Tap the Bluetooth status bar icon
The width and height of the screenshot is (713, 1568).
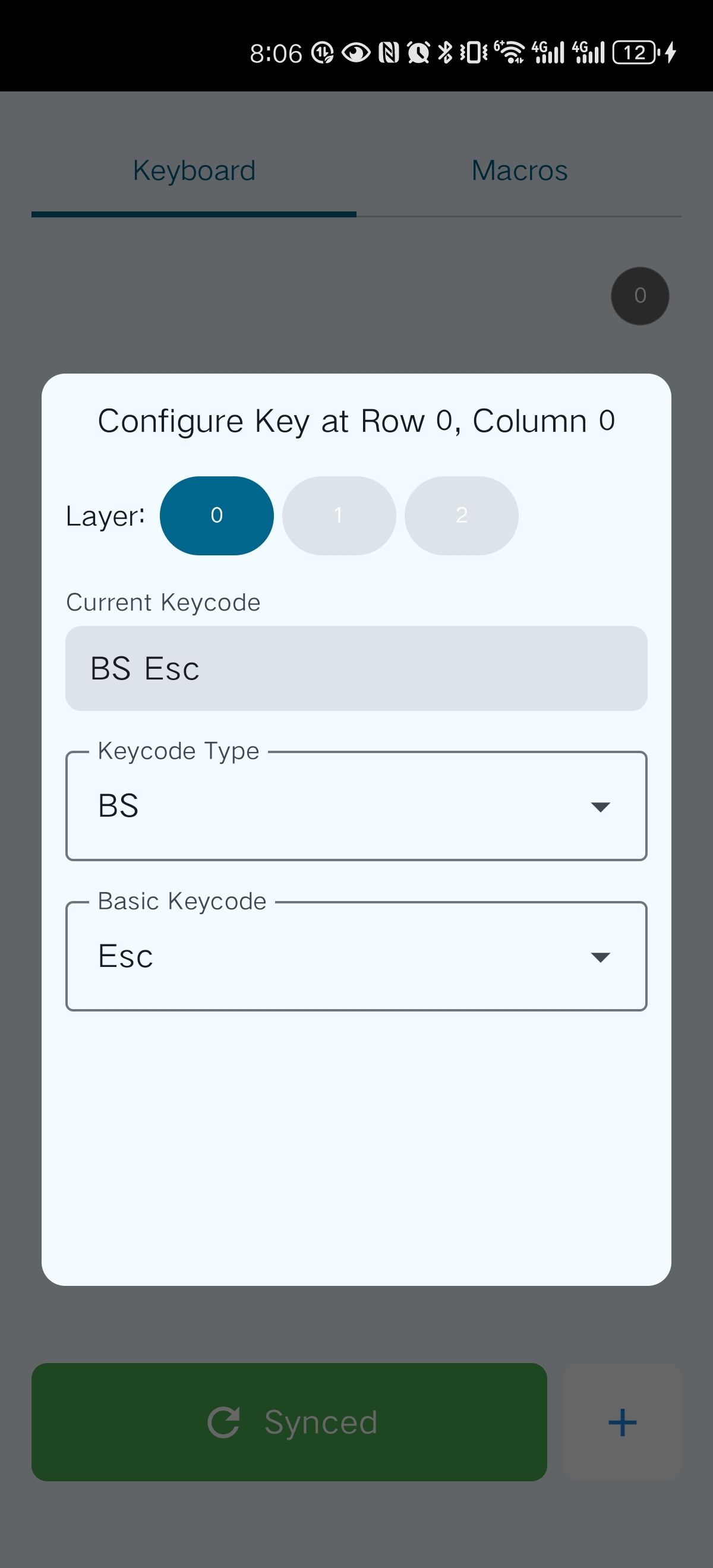tap(445, 52)
